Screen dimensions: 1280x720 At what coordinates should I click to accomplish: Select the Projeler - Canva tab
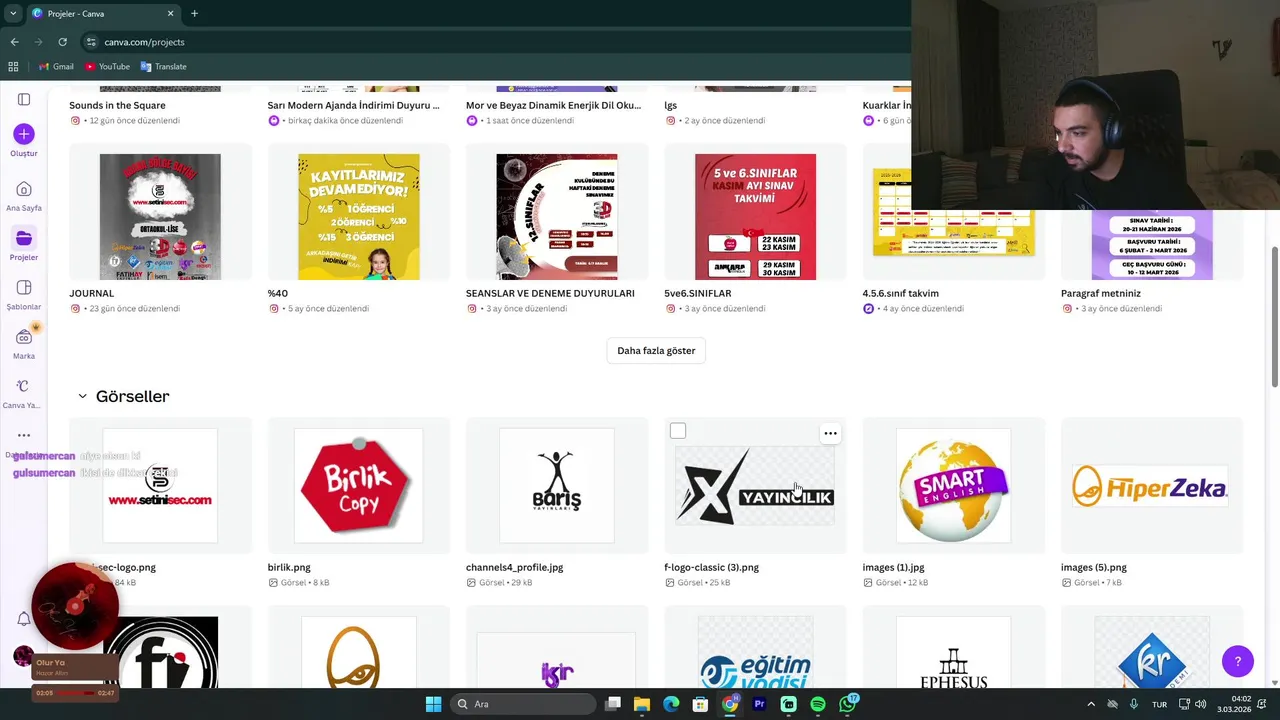(x=102, y=13)
